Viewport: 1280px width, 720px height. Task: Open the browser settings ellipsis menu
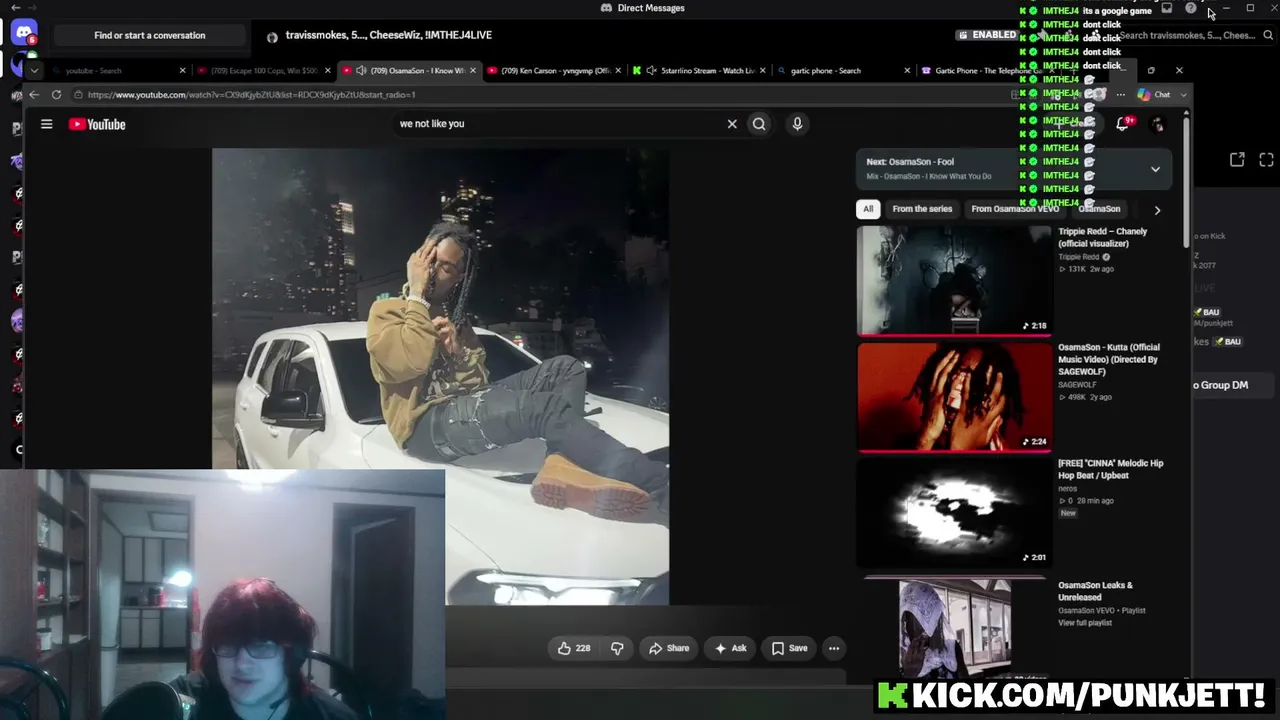click(x=1120, y=95)
